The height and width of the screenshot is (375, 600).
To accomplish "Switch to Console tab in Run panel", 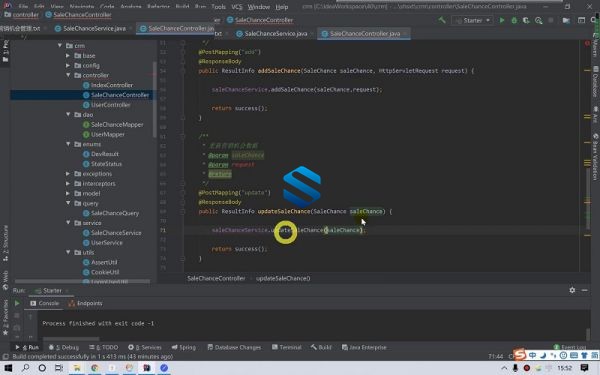I will (45, 303).
